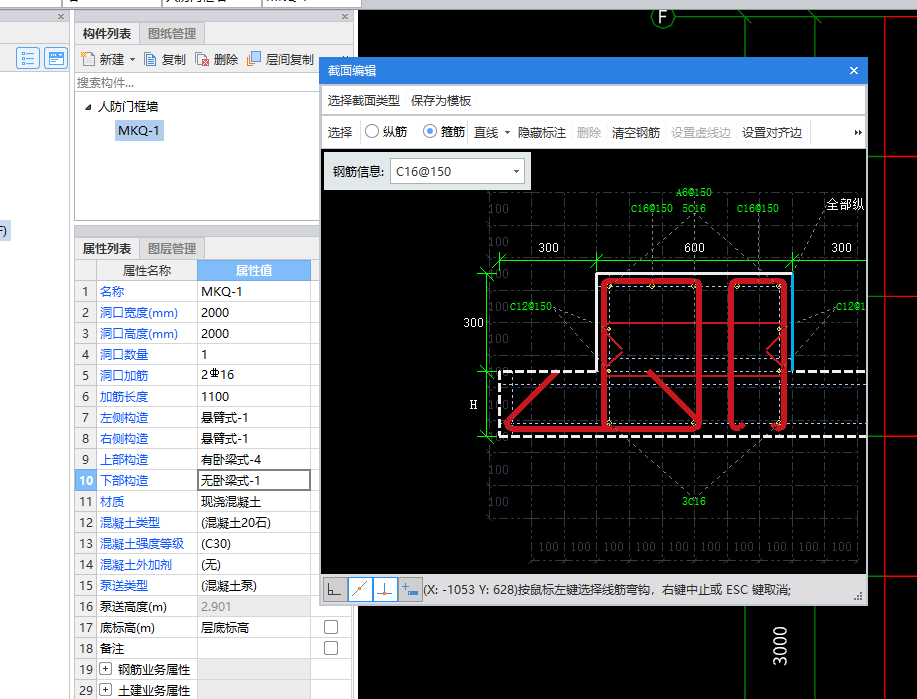Check the 底标高 row checkbox

(331, 627)
